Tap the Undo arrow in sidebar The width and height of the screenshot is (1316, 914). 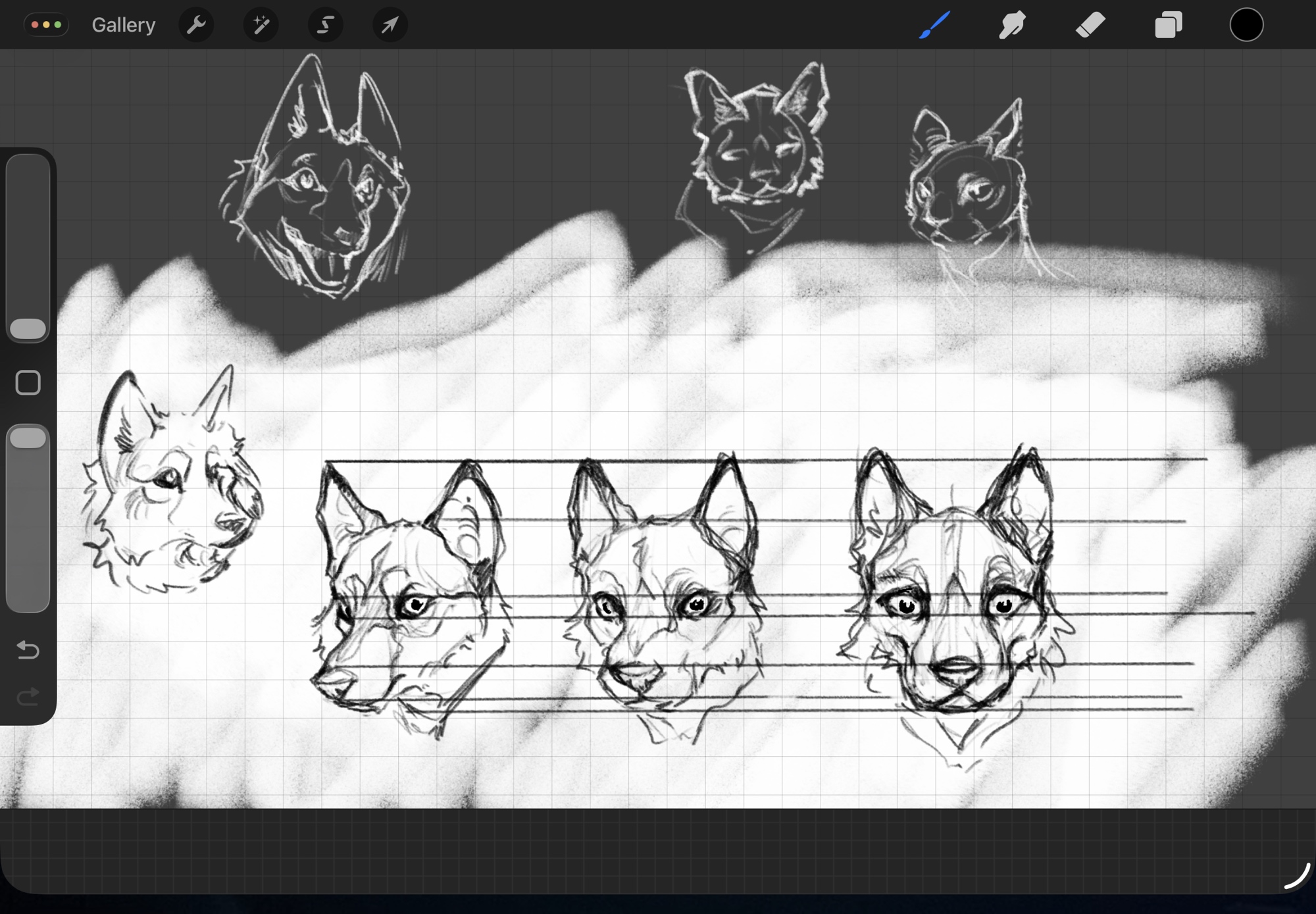[x=28, y=650]
